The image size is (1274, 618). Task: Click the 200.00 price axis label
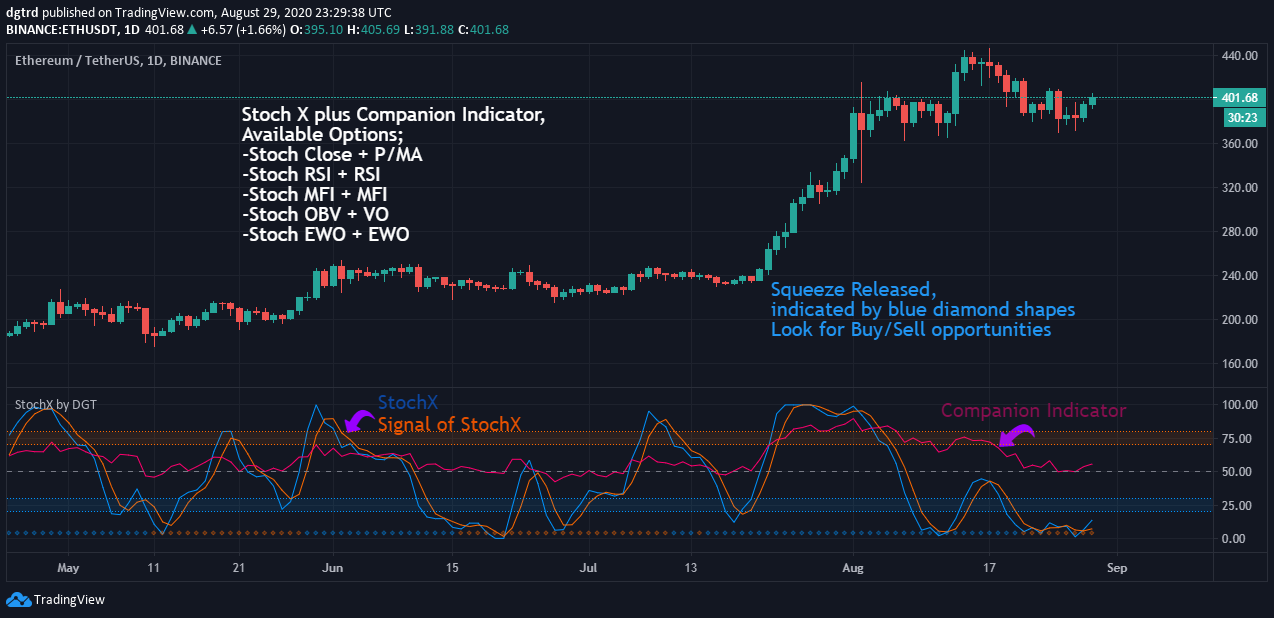[1239, 320]
